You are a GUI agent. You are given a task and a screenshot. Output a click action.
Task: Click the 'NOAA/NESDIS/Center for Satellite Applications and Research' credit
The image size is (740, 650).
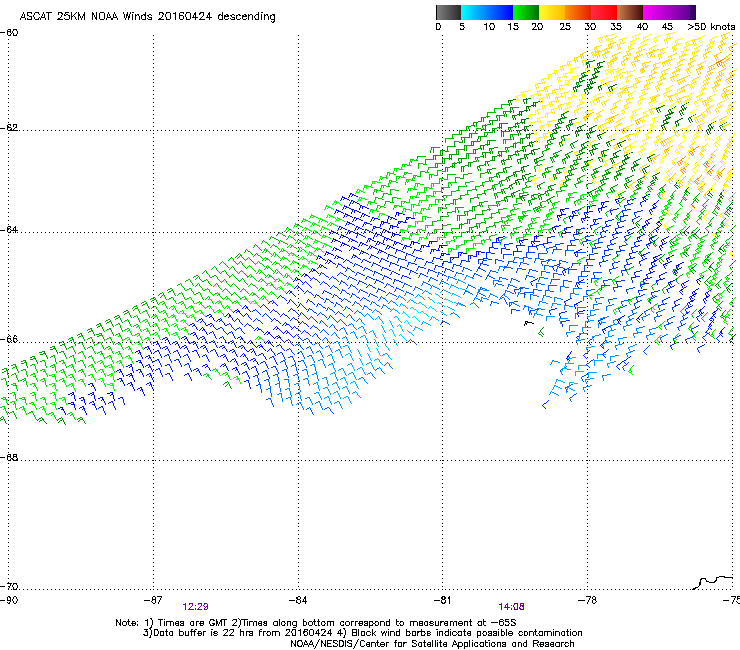[432, 644]
